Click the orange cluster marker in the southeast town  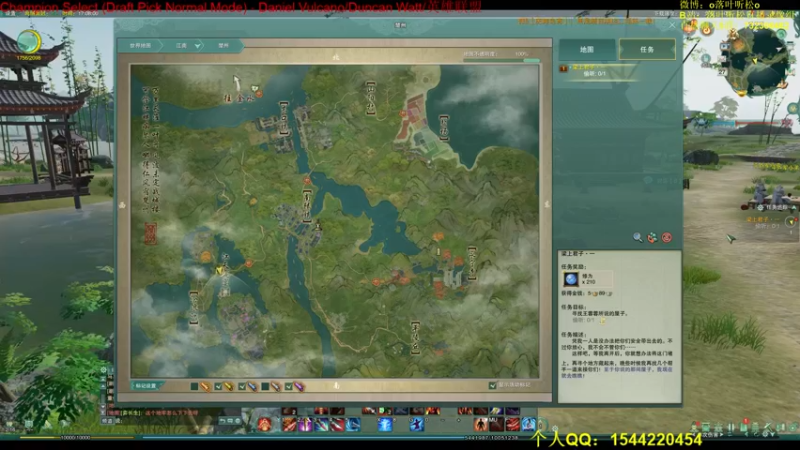(440, 287)
